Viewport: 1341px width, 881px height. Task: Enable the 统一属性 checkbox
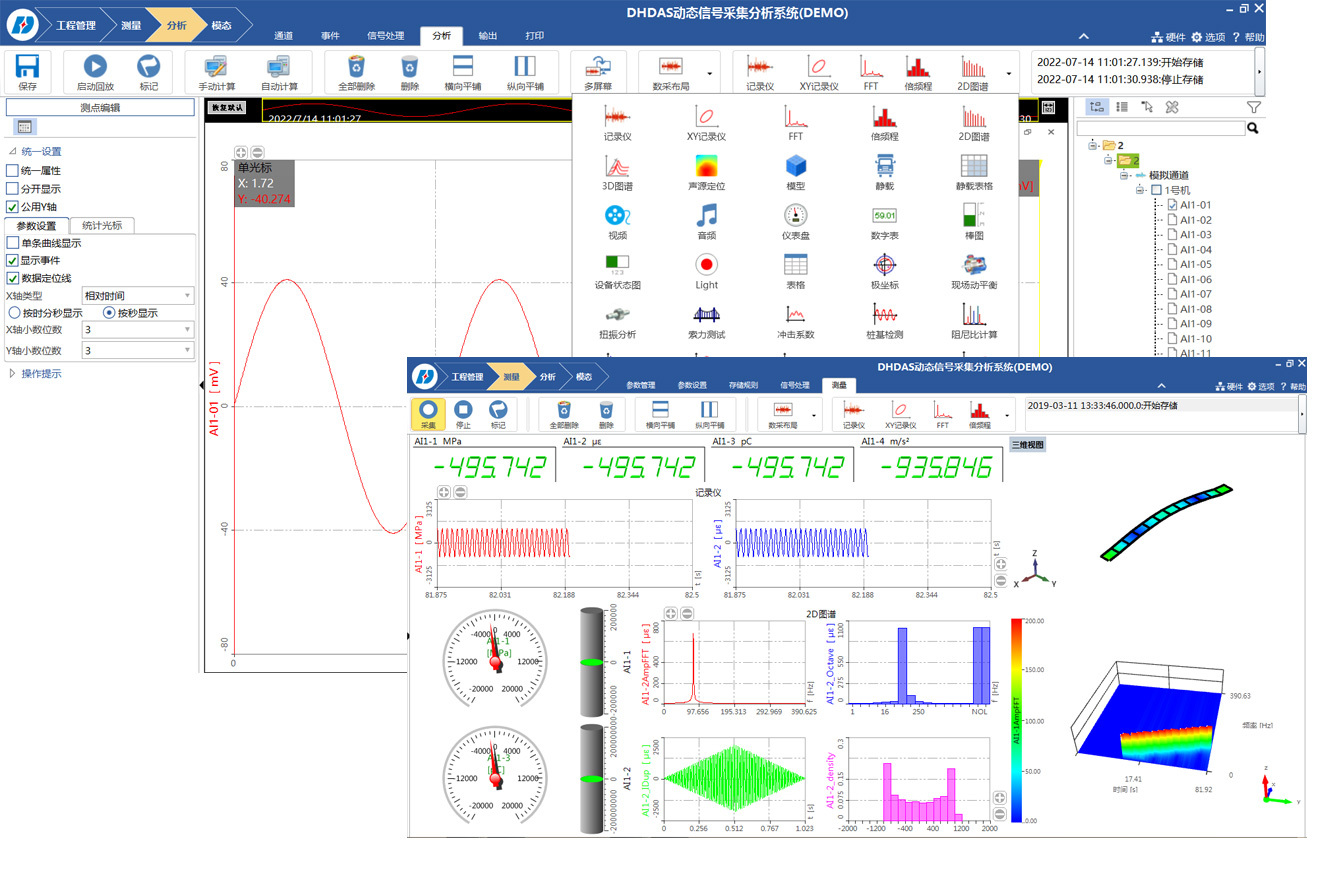click(x=13, y=171)
